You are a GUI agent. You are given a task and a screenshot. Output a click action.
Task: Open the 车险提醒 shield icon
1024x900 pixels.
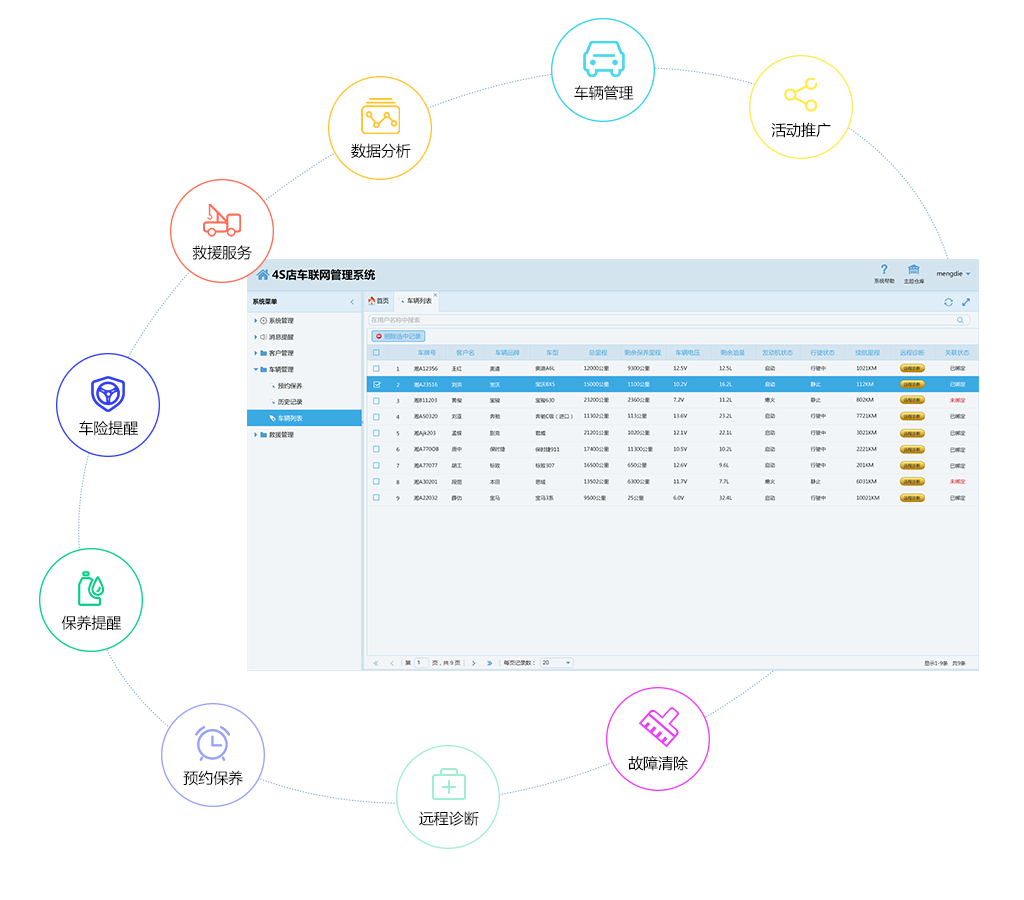[x=108, y=394]
